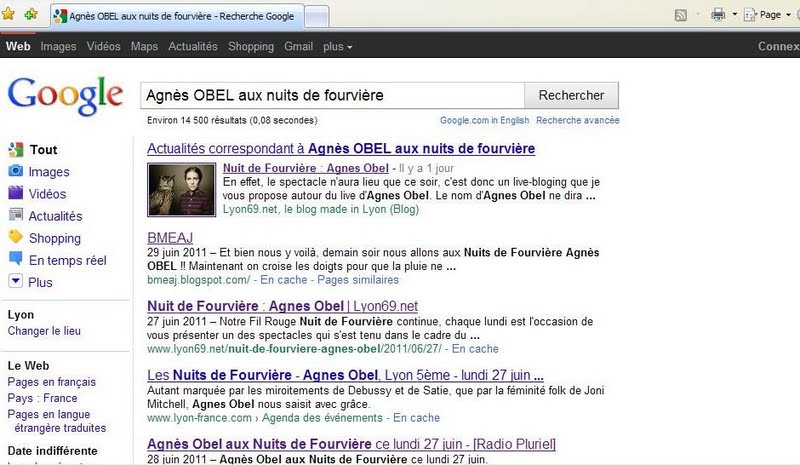Open Les Nuits de Fourvière Lyon 5ème result
This screenshot has width=800, height=465.
coord(345,375)
